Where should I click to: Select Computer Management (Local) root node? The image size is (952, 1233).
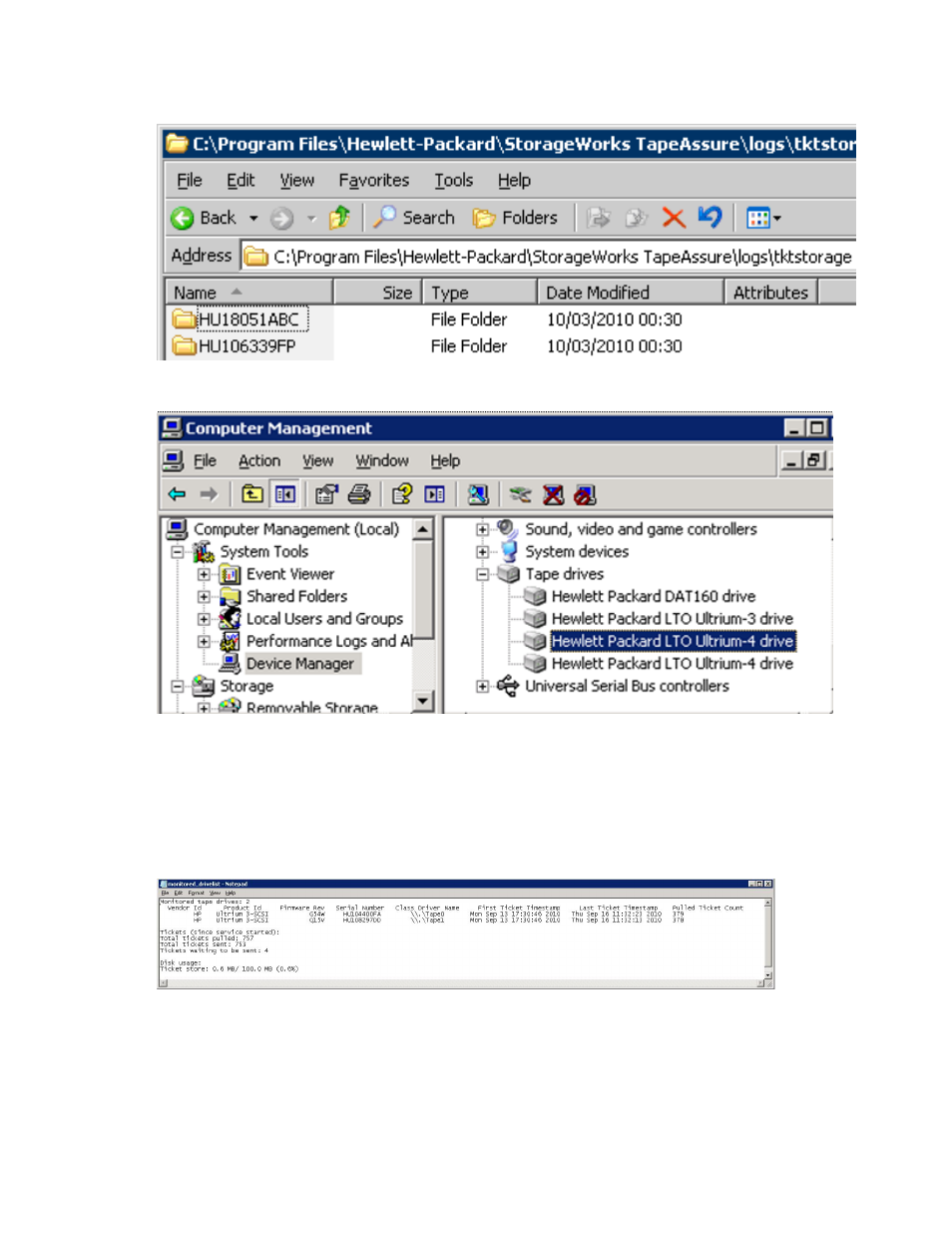(x=295, y=529)
